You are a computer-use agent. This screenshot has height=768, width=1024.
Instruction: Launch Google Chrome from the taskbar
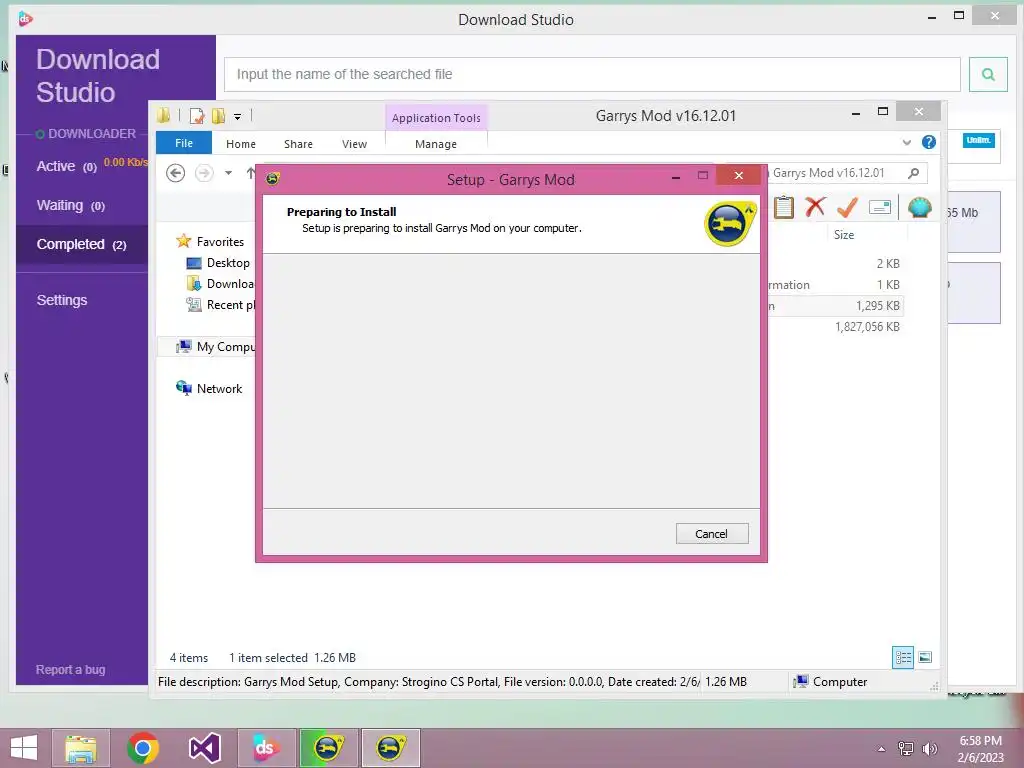click(143, 748)
